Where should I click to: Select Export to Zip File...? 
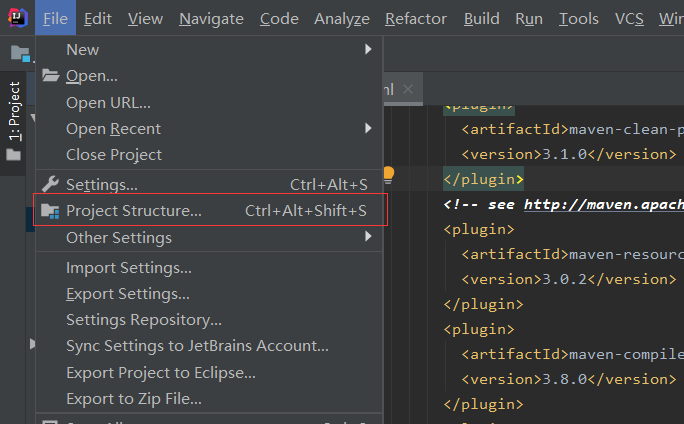click(x=134, y=399)
